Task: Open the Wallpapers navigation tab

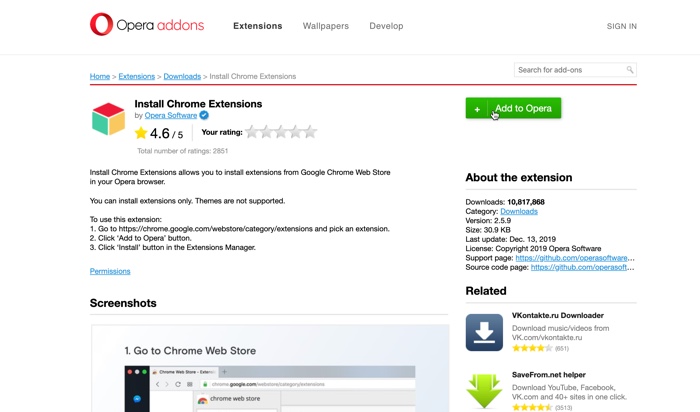Action: (x=325, y=26)
